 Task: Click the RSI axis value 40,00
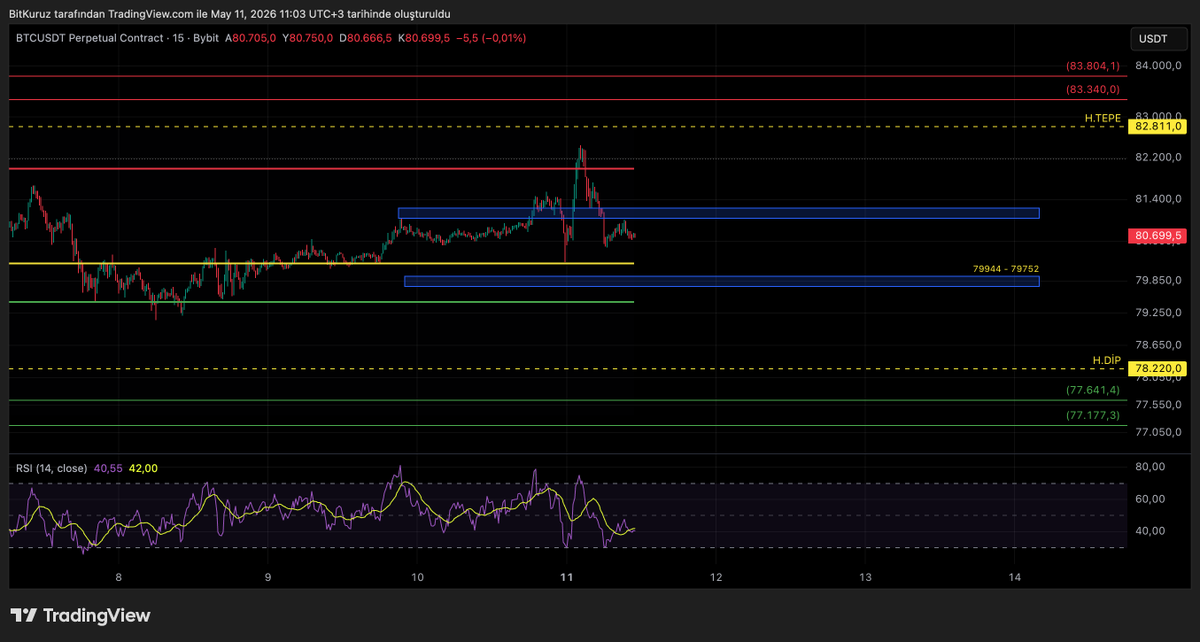coord(1152,531)
